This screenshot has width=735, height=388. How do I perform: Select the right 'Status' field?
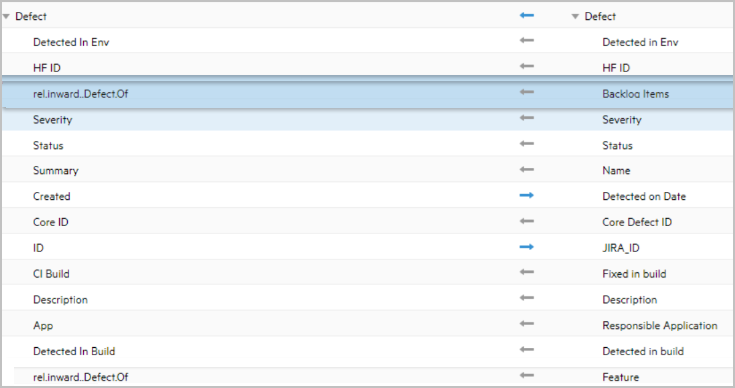tap(617, 145)
